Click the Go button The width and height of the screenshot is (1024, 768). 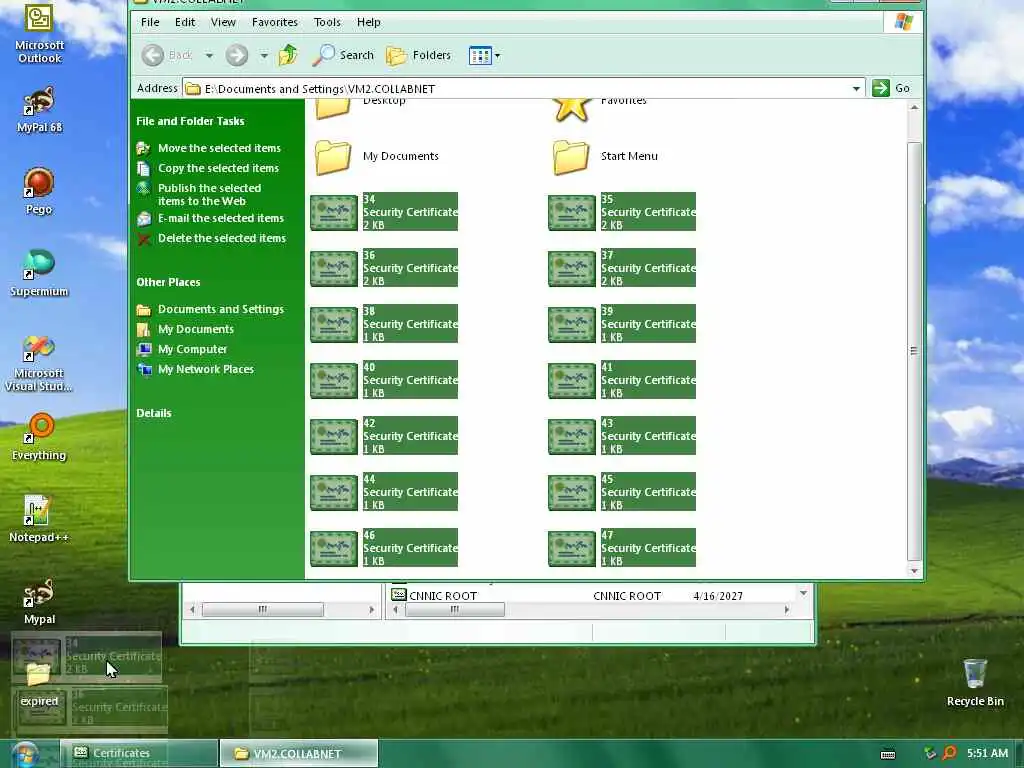coord(891,88)
